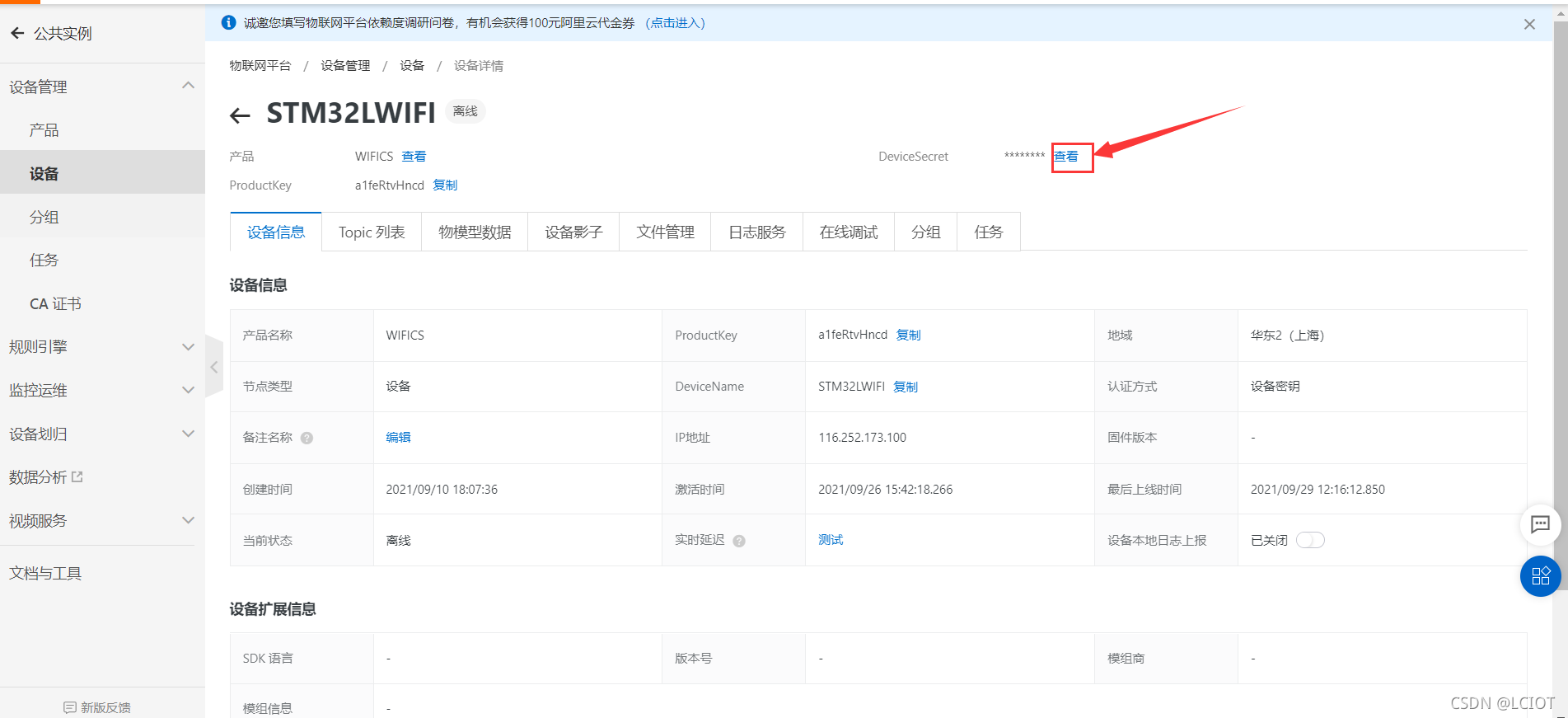Click help icon next to 备注名称
This screenshot has height=718, width=1568.
[307, 438]
